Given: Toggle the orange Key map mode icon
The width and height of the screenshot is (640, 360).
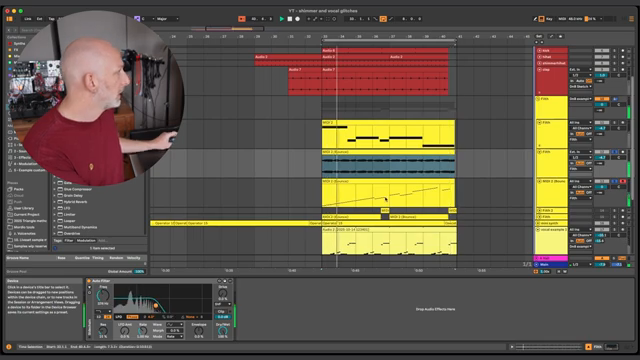Looking at the screenshot, I should pos(541,19).
